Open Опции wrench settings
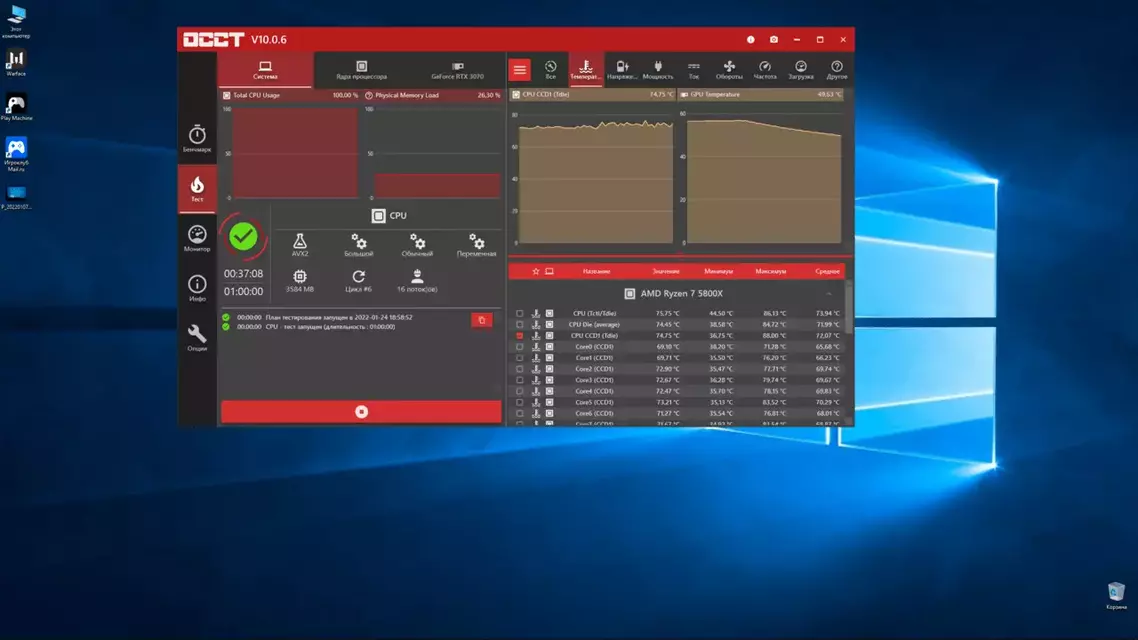This screenshot has height=640, width=1138. (x=197, y=337)
